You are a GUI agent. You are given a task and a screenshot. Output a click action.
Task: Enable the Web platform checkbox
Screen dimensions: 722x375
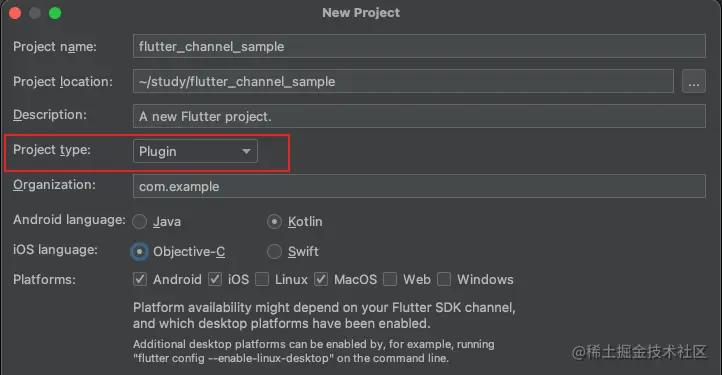point(390,279)
